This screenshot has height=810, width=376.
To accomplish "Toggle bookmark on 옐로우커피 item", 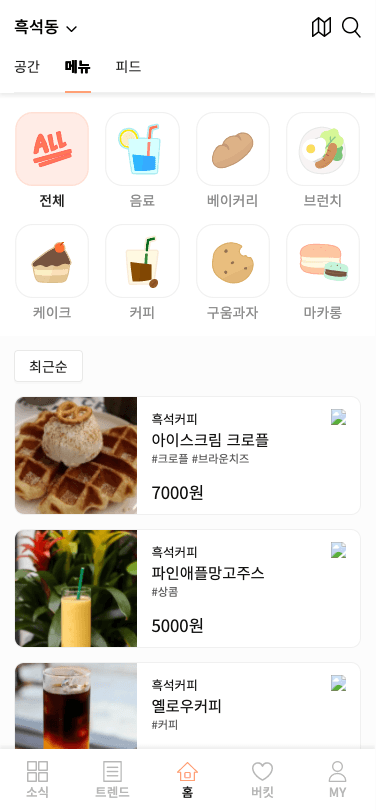I will pyautogui.click(x=338, y=683).
